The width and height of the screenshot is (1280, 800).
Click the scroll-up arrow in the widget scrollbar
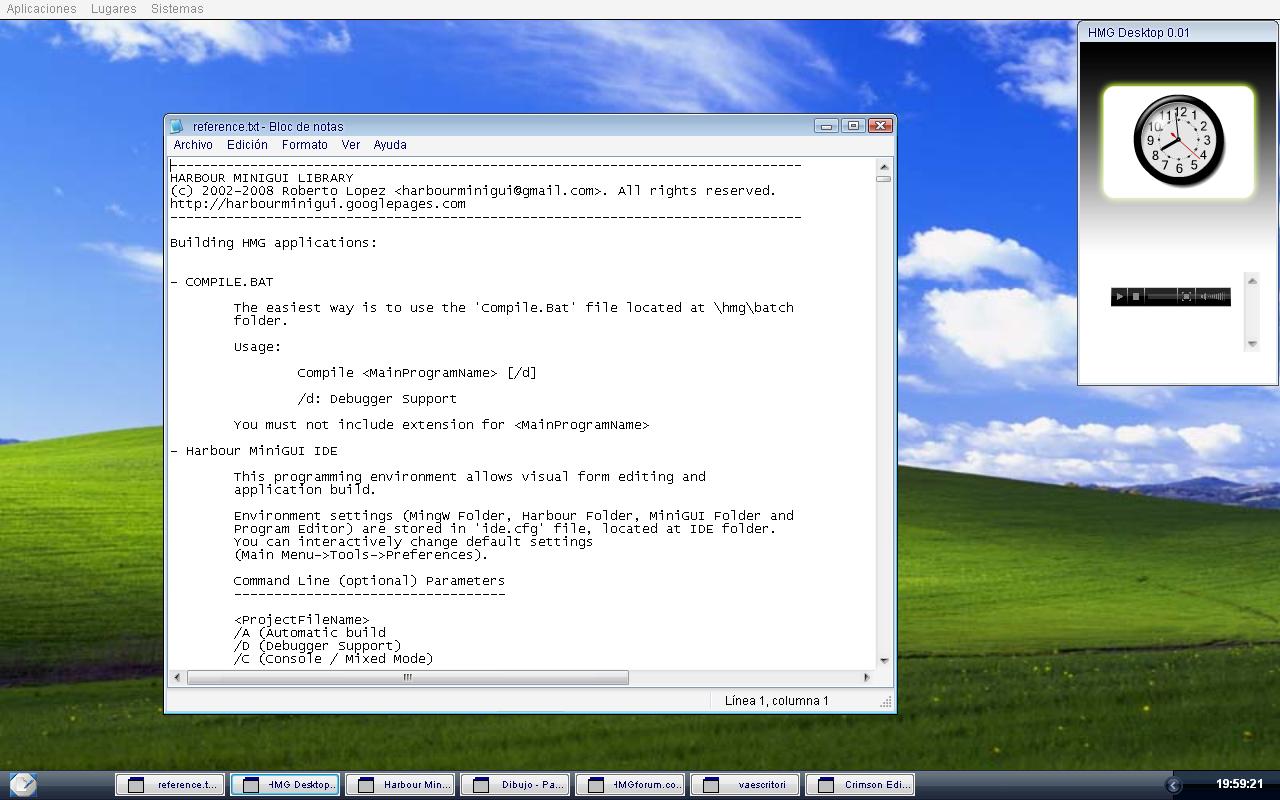pos(1251,279)
